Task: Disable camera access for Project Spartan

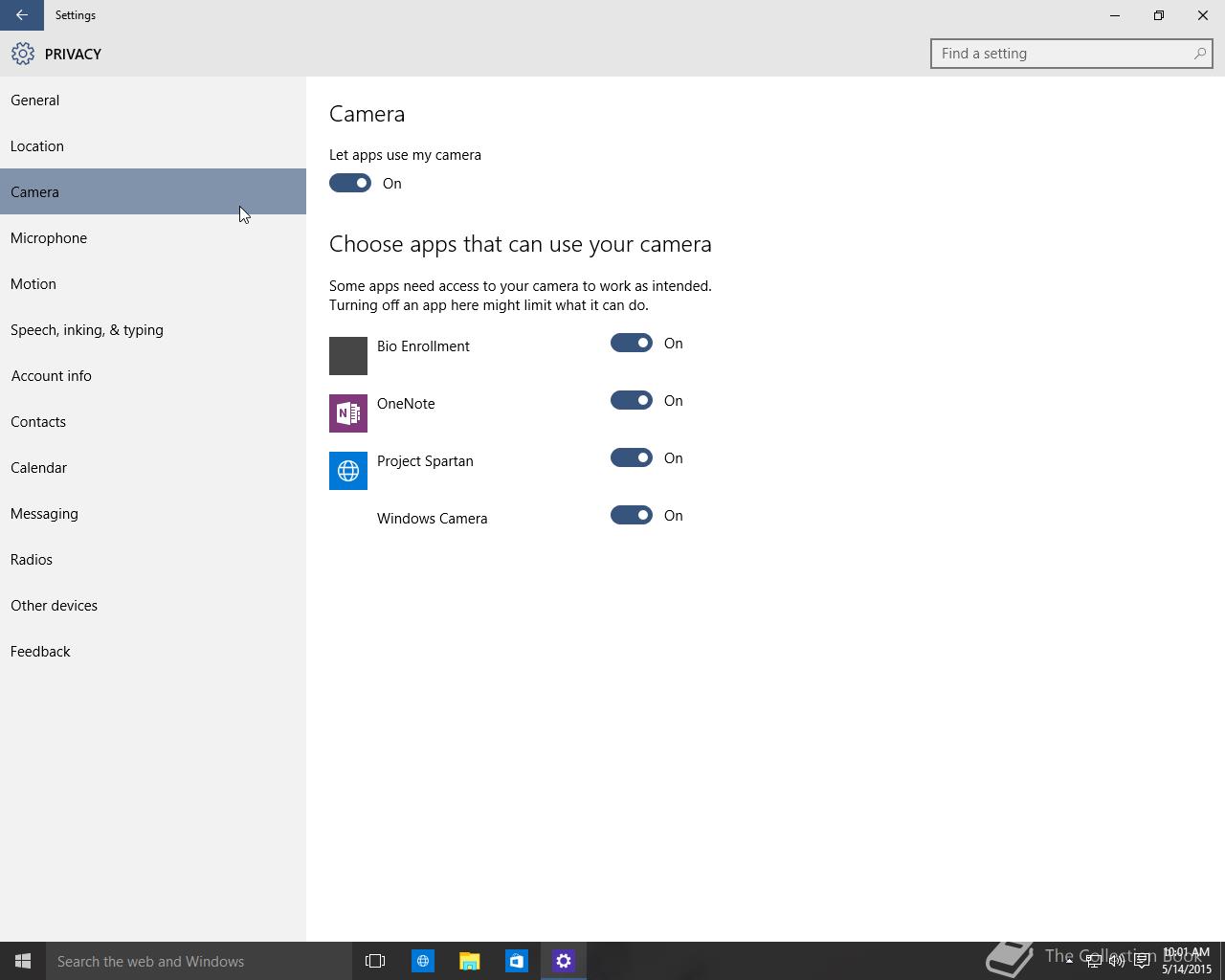Action: [632, 457]
